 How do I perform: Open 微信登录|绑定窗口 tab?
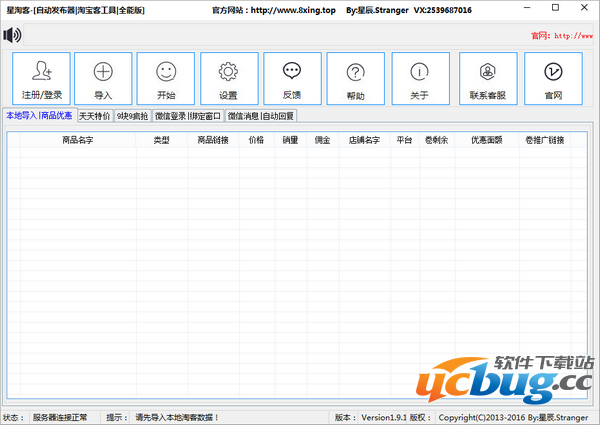[x=188, y=116]
